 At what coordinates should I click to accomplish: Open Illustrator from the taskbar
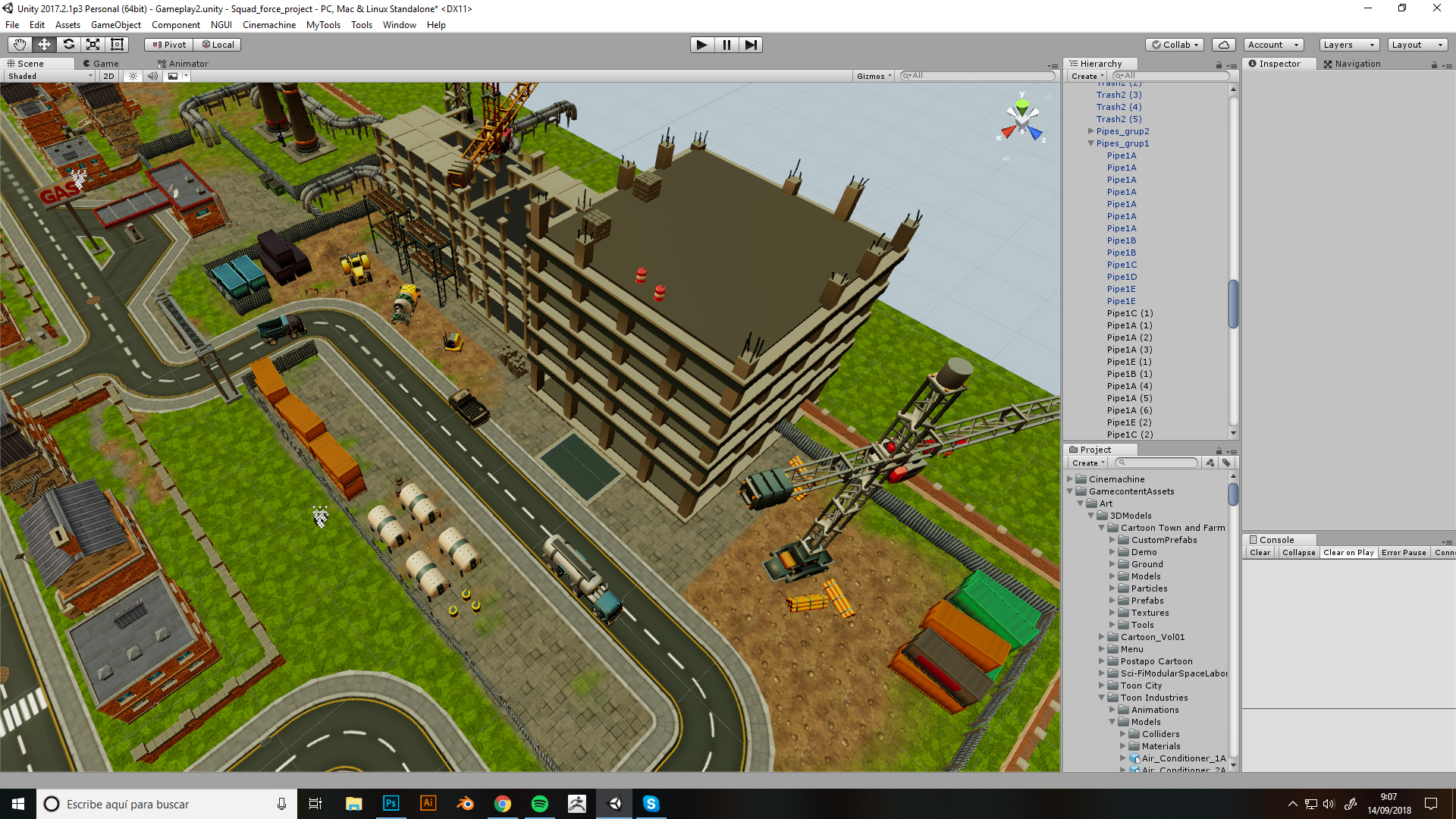428,804
